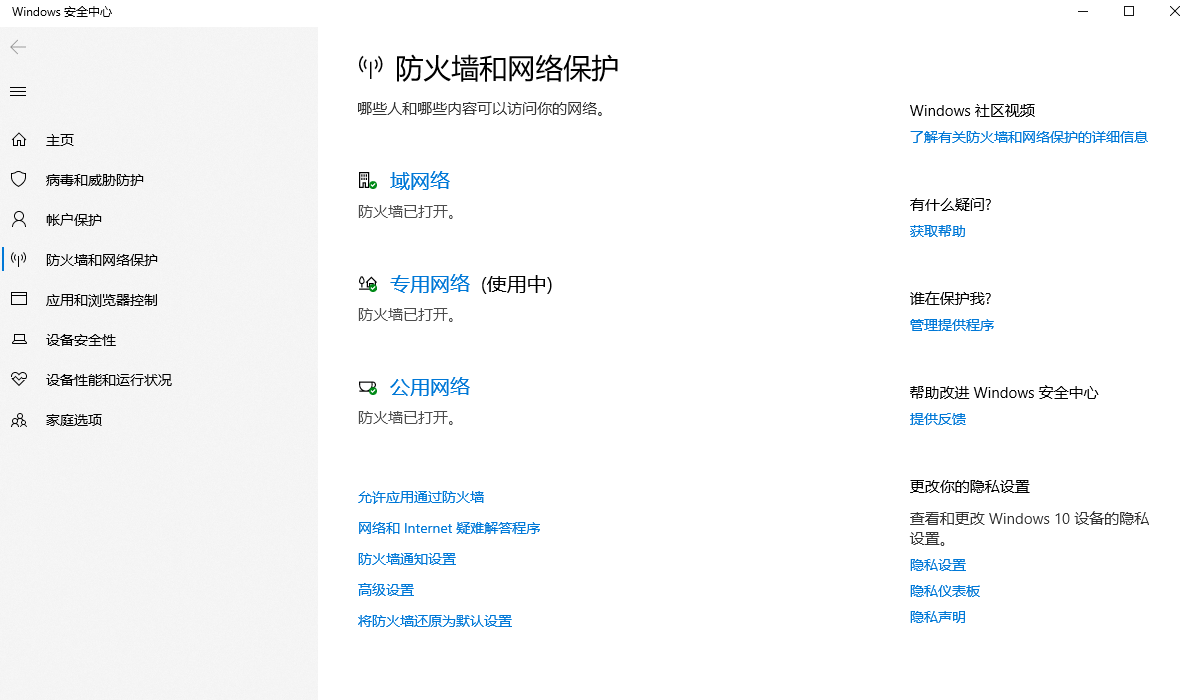Click the 提供反馈 link
Screen dimensions: 1190x700
(x=937, y=419)
